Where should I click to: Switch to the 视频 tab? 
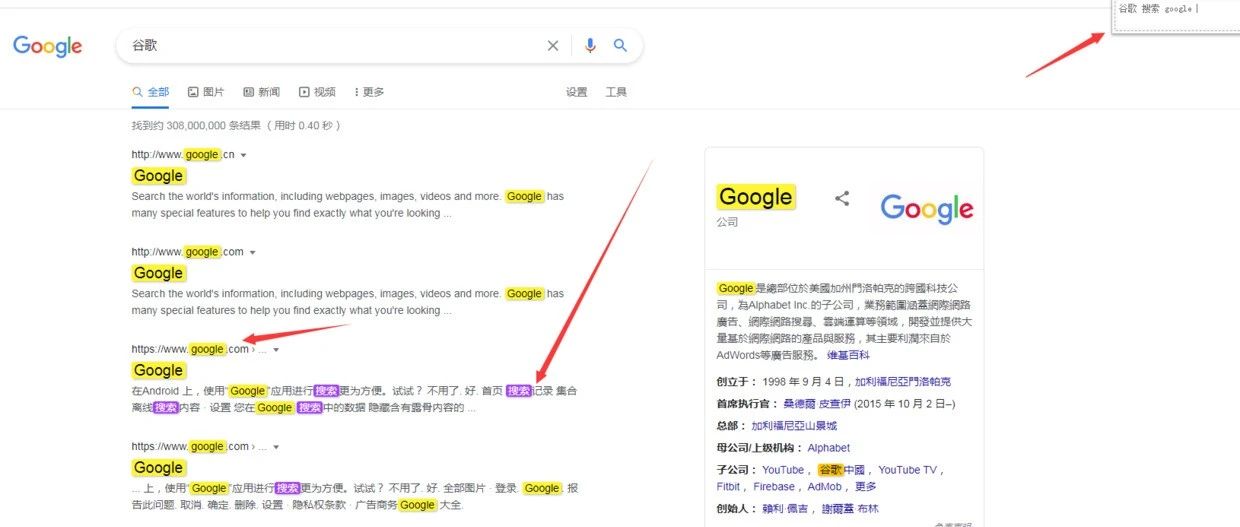[x=317, y=92]
